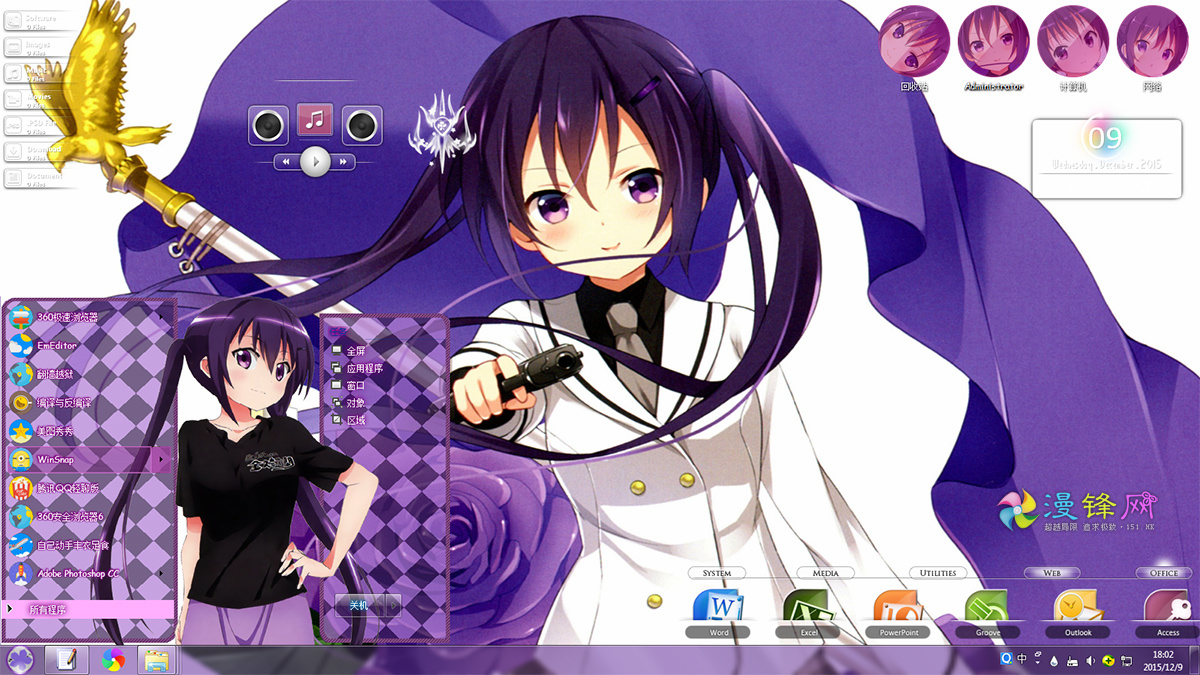The image size is (1200, 675).
Task: Expand the Adobe Photoshop CC submenu arrow
Action: [x=163, y=574]
